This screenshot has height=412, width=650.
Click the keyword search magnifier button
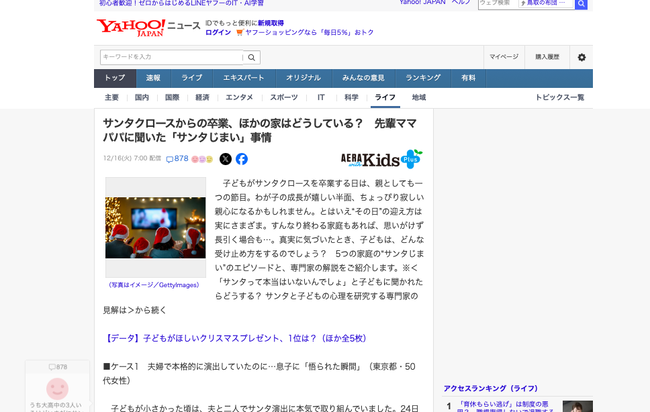[x=252, y=57]
